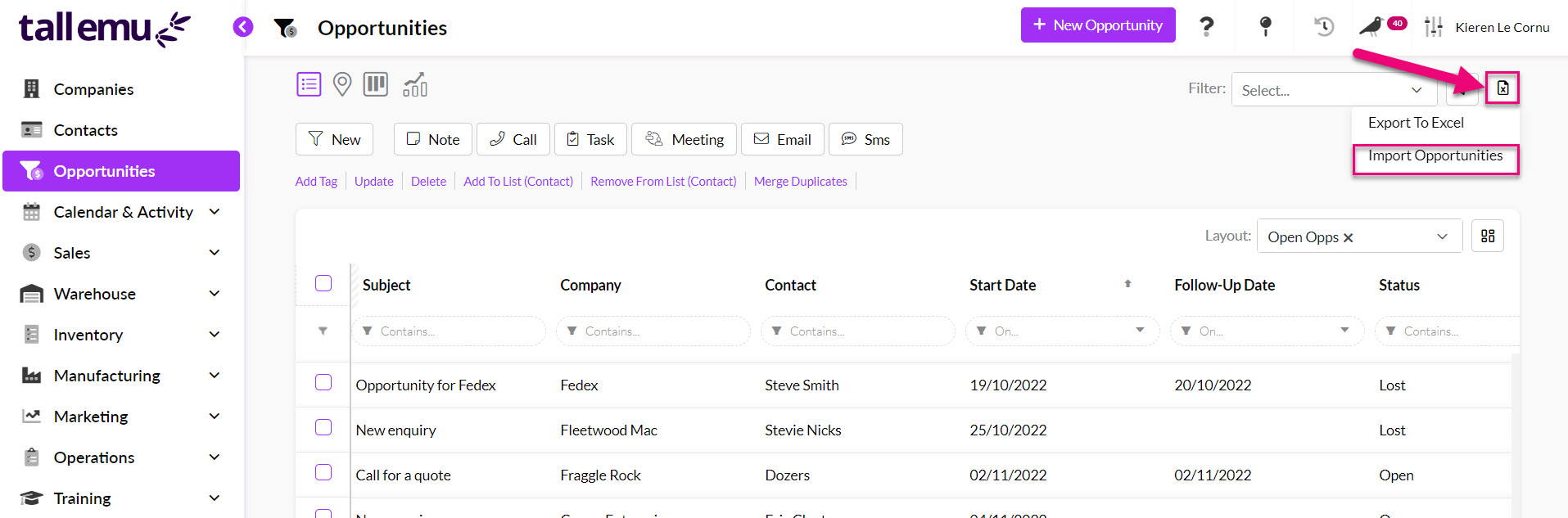Image resolution: width=1568 pixels, height=518 pixels.
Task: Click the Excel export file icon
Action: [1502, 88]
